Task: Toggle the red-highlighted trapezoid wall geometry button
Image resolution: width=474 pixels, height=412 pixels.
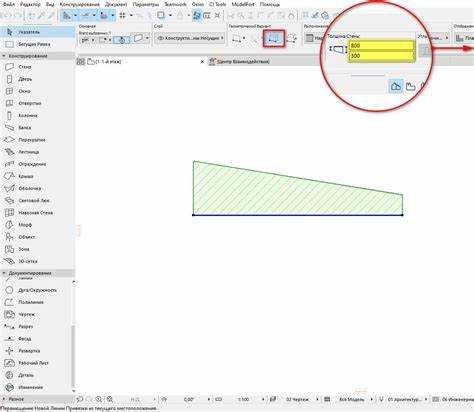Action: 274,39
